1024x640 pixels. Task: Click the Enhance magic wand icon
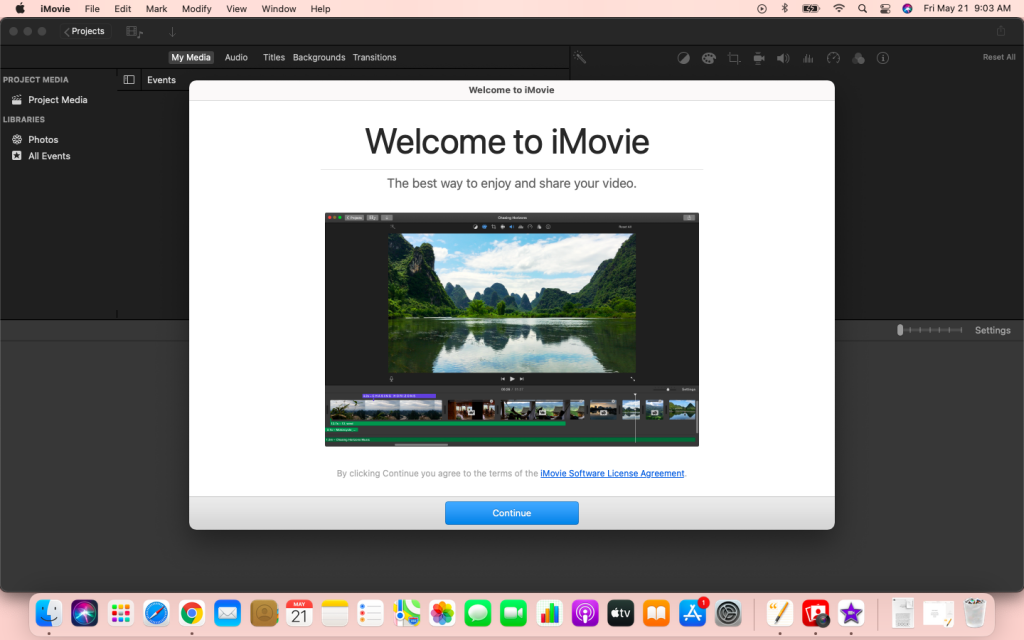tap(580, 57)
